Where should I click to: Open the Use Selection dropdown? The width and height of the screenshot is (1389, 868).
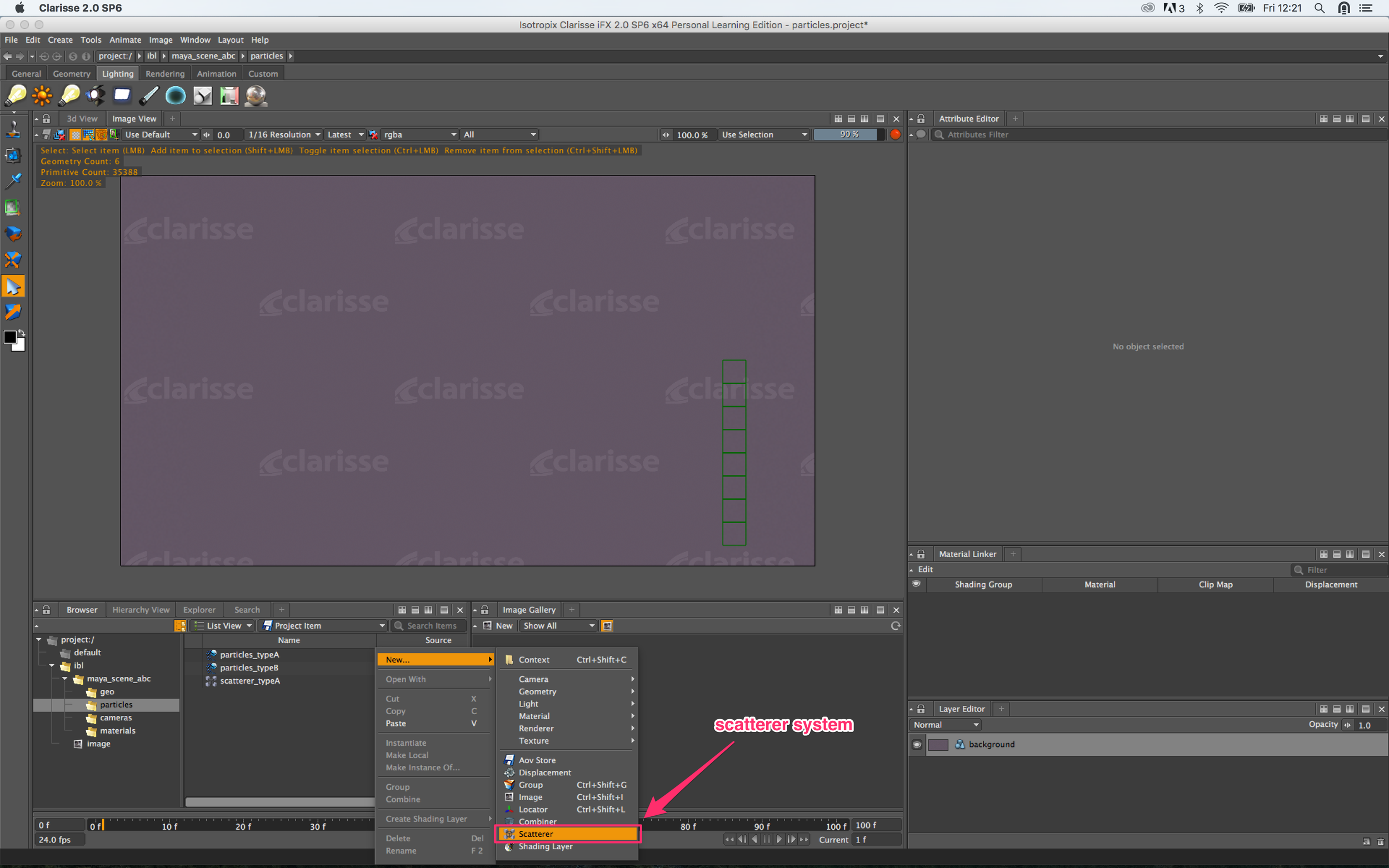tap(764, 134)
